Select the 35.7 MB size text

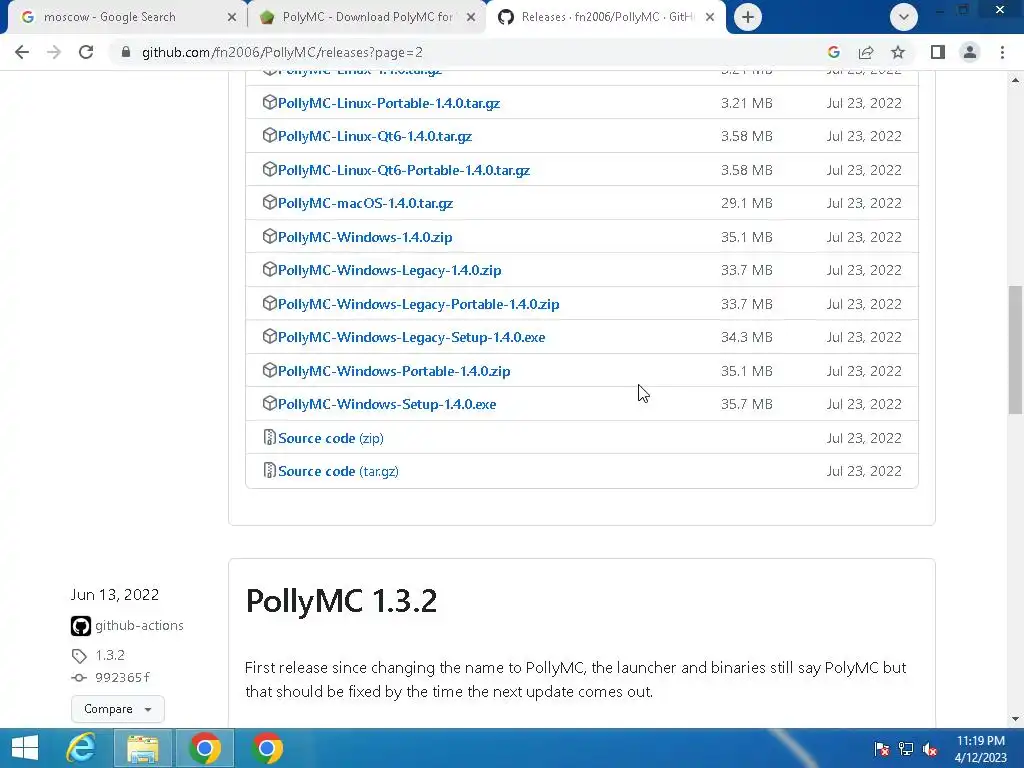coord(746,404)
